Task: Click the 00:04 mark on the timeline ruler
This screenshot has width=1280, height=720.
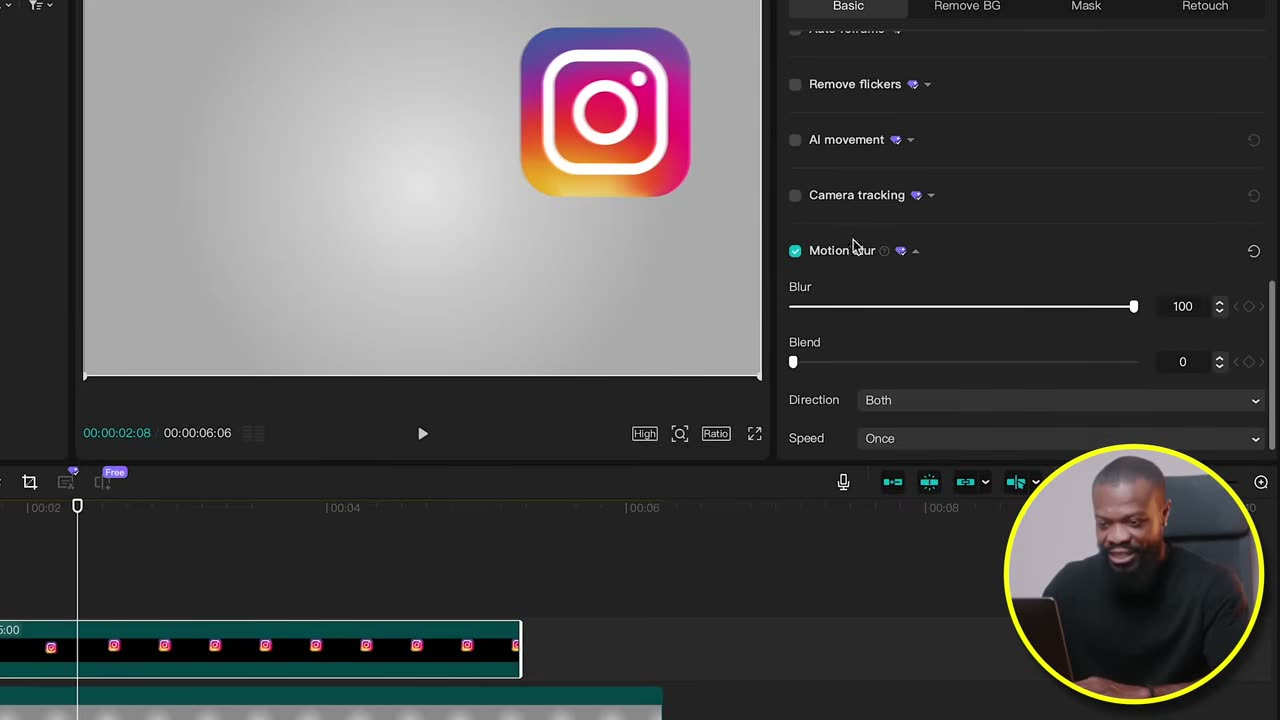Action: tap(344, 508)
